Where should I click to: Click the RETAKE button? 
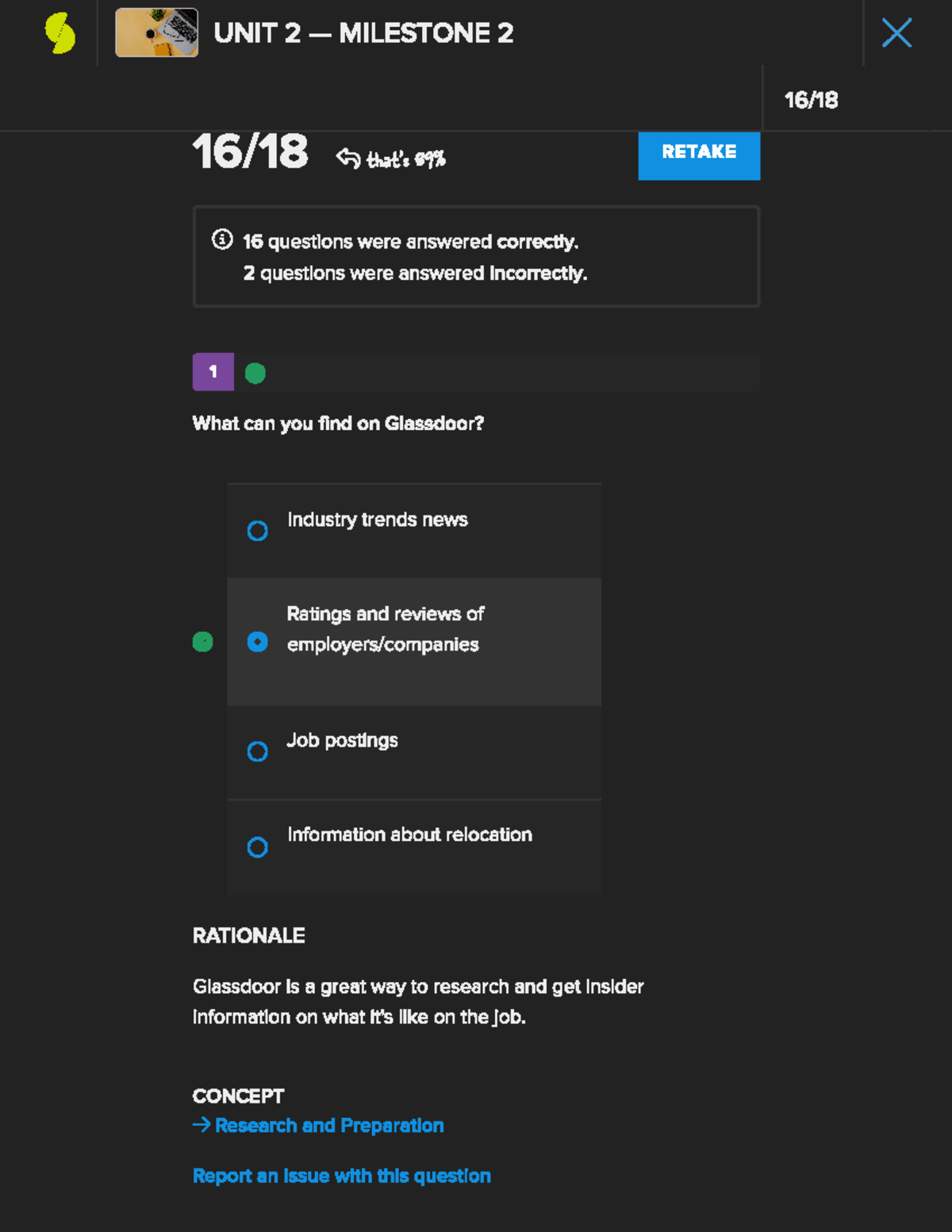click(699, 153)
